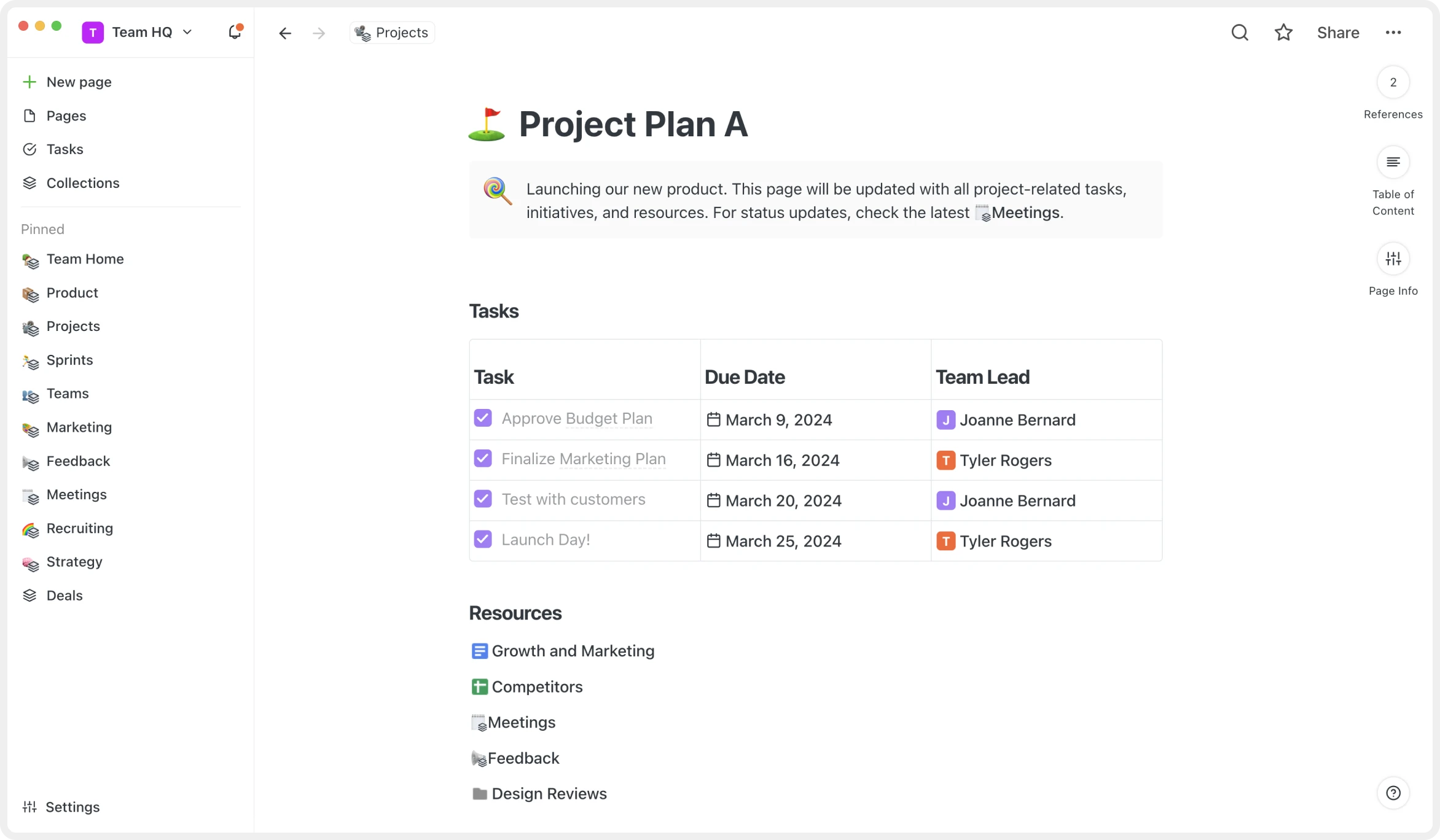Uncheck the Finalize Marketing Plan task
1440x840 pixels.
pos(483,458)
